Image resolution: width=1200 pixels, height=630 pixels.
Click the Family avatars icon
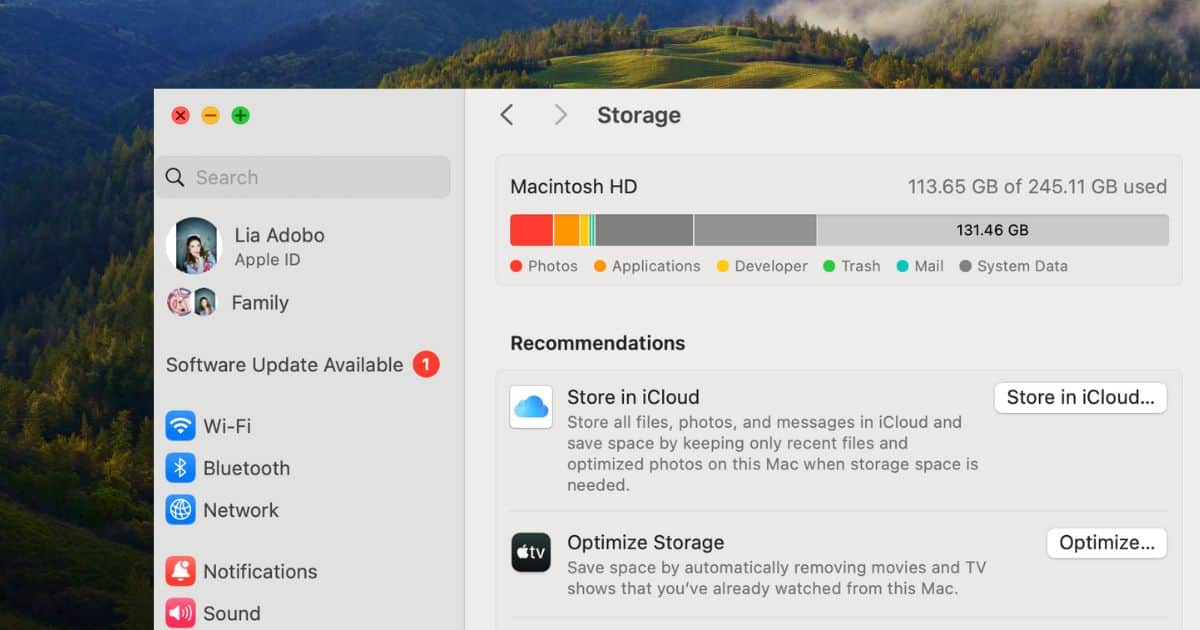tap(192, 302)
